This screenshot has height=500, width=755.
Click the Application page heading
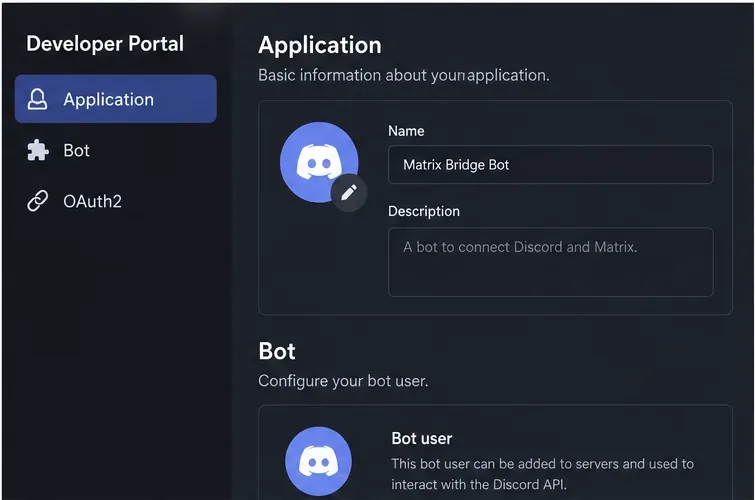[320, 45]
